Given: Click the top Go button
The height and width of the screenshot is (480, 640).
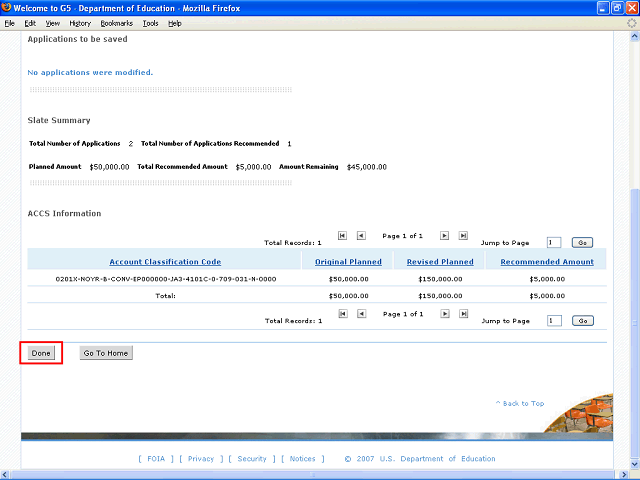Looking at the screenshot, I should [582, 242].
